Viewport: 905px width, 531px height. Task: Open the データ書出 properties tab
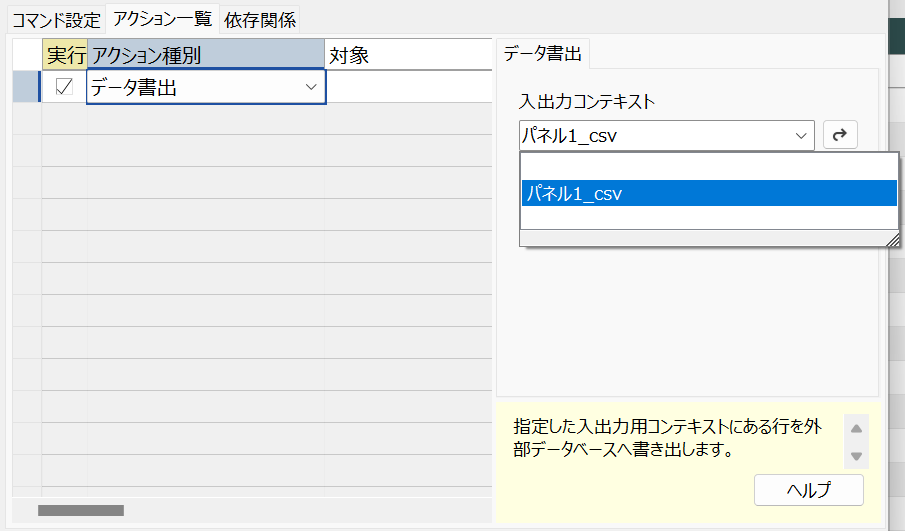542,54
